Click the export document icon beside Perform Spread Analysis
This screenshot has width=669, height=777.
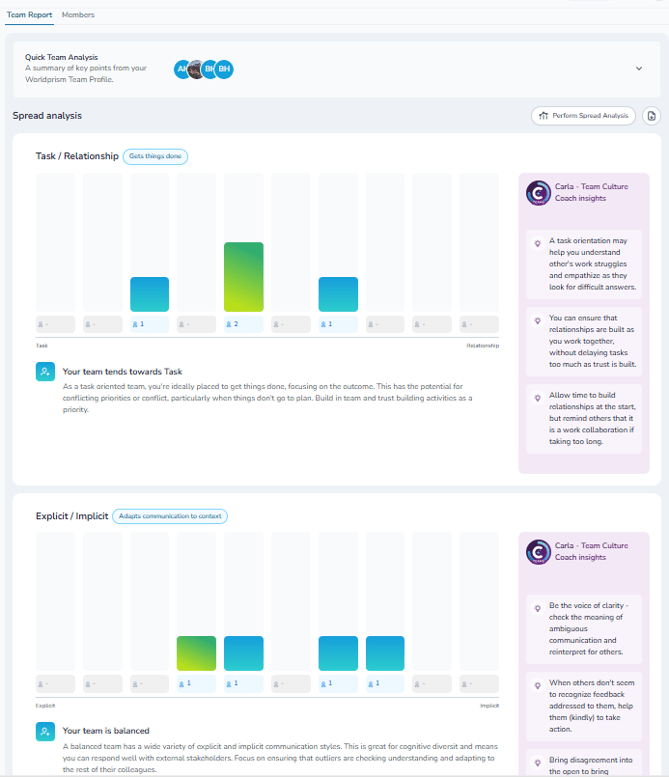point(652,116)
